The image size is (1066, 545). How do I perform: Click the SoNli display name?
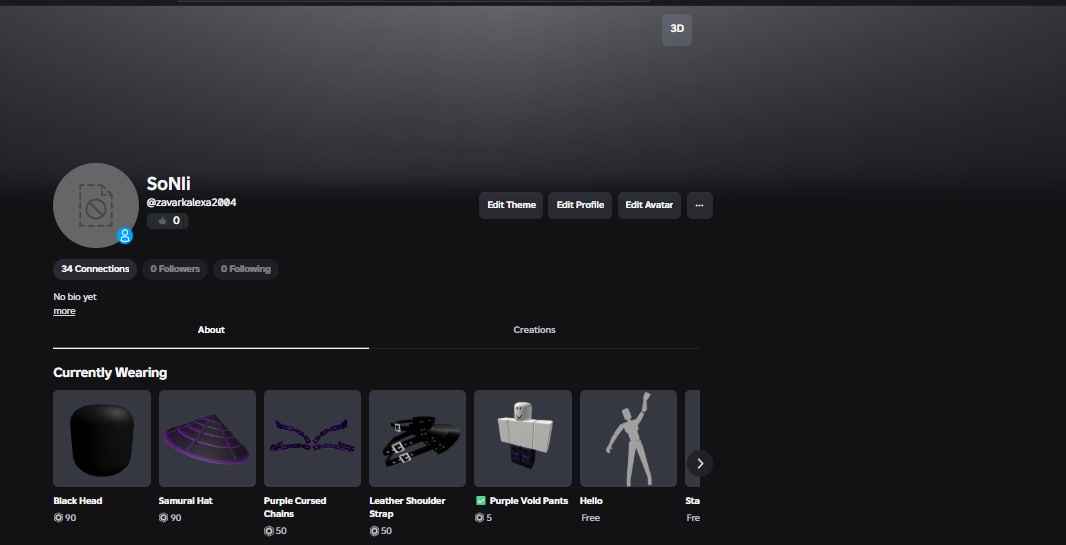[169, 183]
